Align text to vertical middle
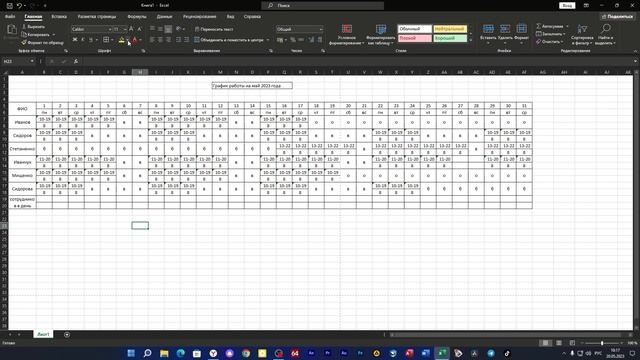Image resolution: width=640 pixels, height=360 pixels. pos(160,29)
